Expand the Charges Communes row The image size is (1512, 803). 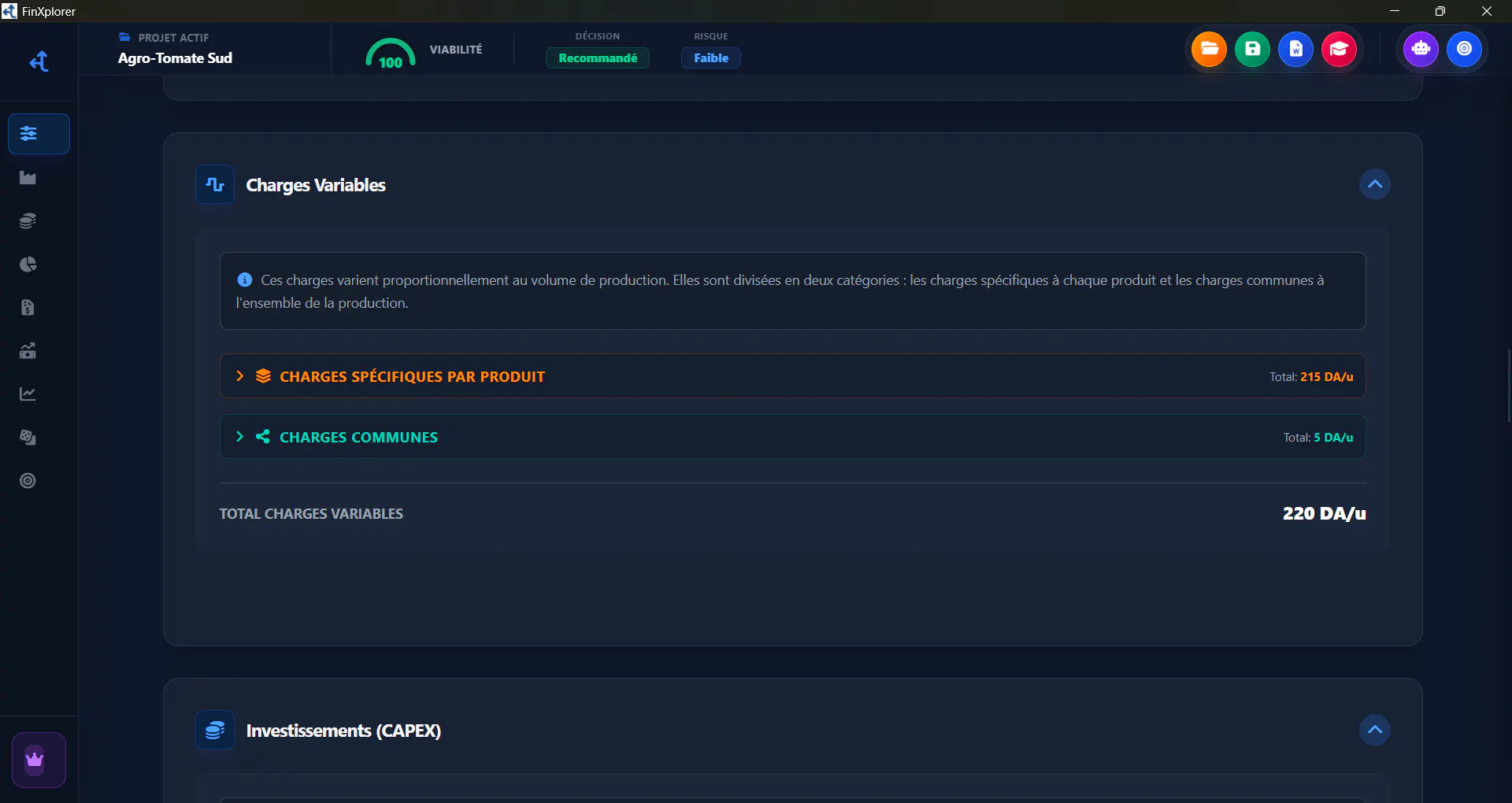(792, 437)
